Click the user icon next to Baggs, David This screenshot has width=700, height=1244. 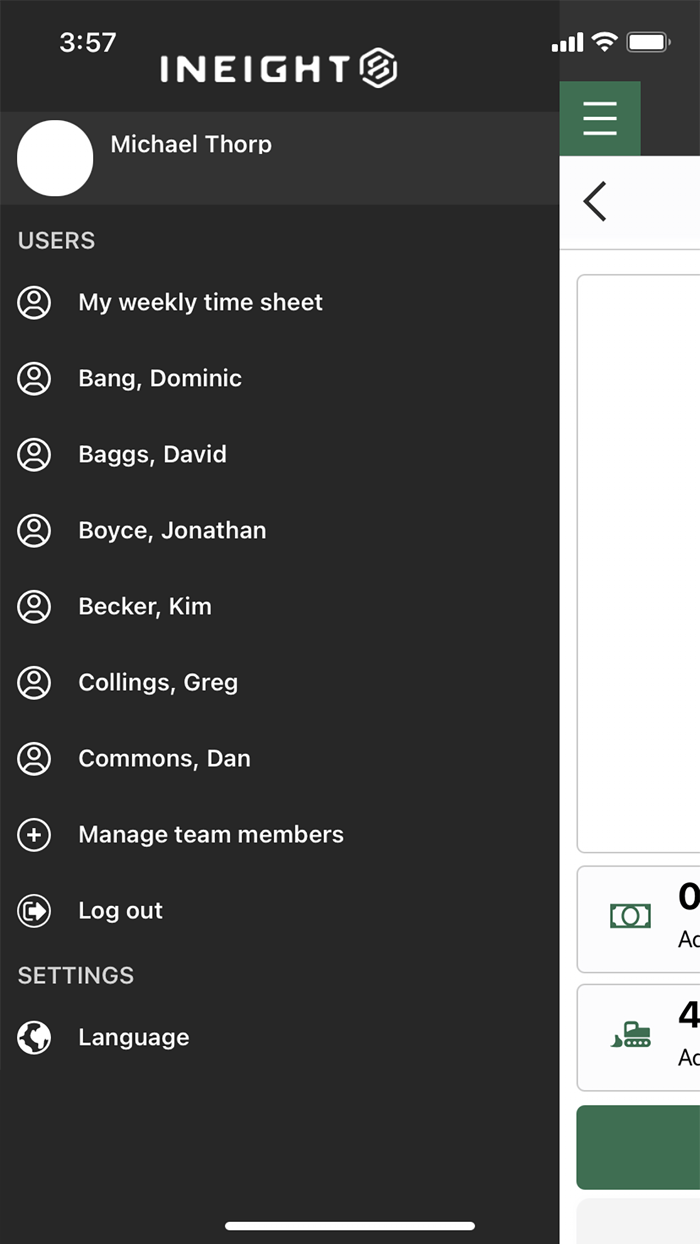[35, 454]
